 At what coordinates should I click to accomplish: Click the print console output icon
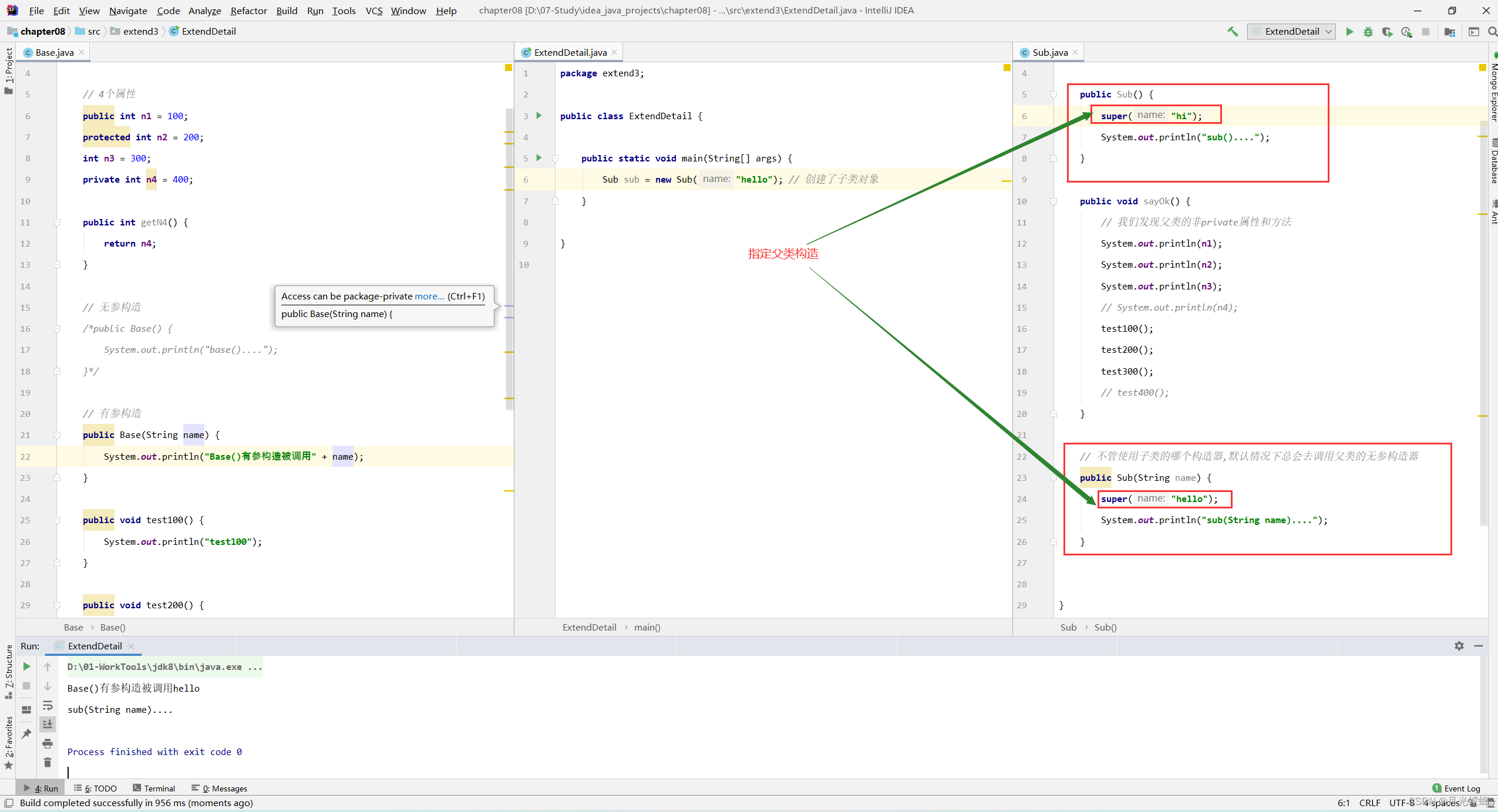click(x=48, y=743)
